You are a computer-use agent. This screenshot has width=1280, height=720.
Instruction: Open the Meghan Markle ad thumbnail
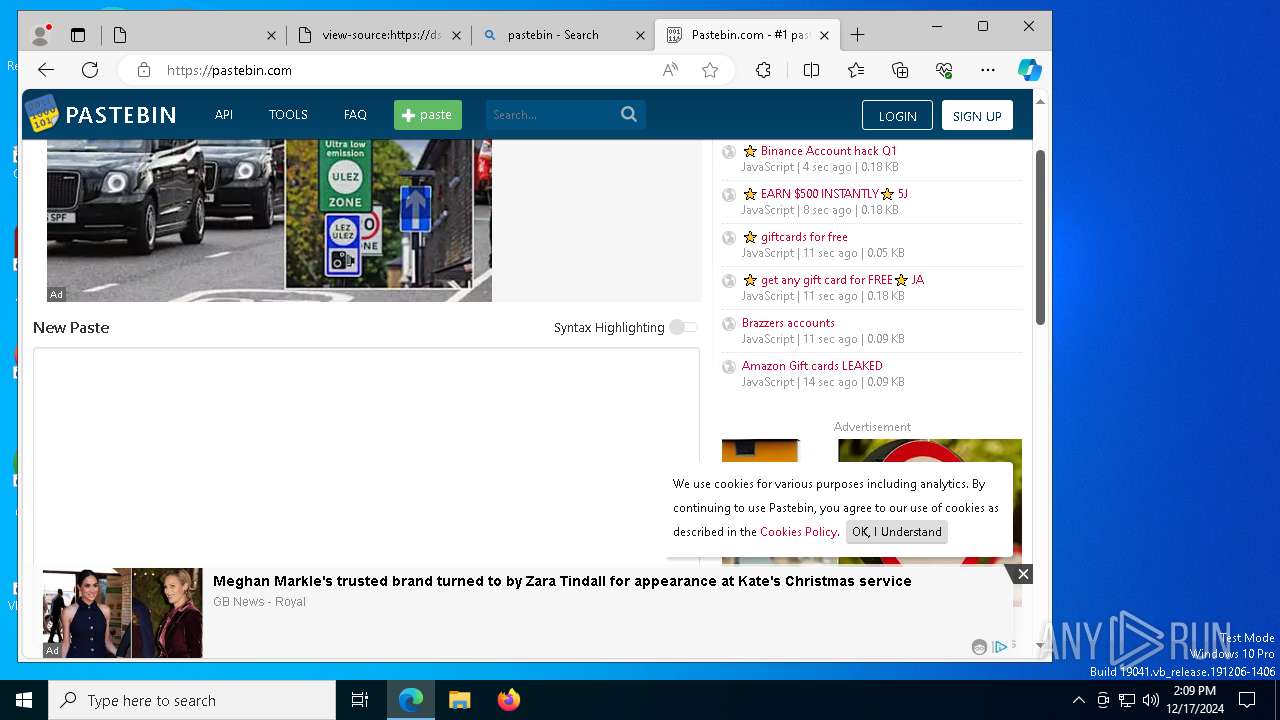[123, 613]
